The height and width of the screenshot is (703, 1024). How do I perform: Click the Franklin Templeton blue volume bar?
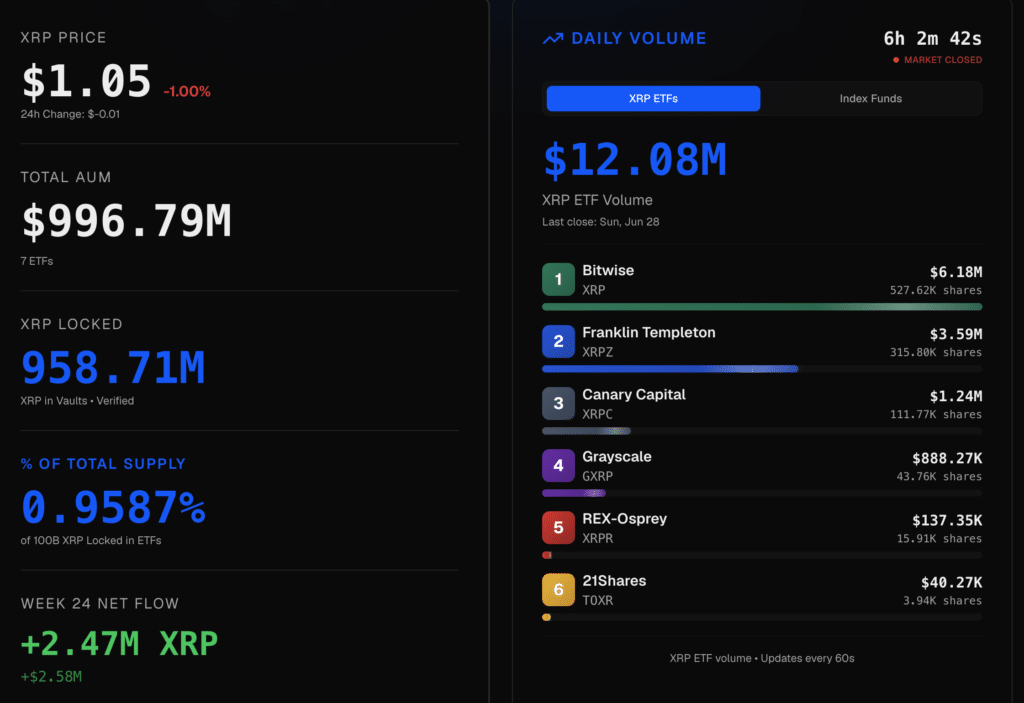[x=670, y=369]
